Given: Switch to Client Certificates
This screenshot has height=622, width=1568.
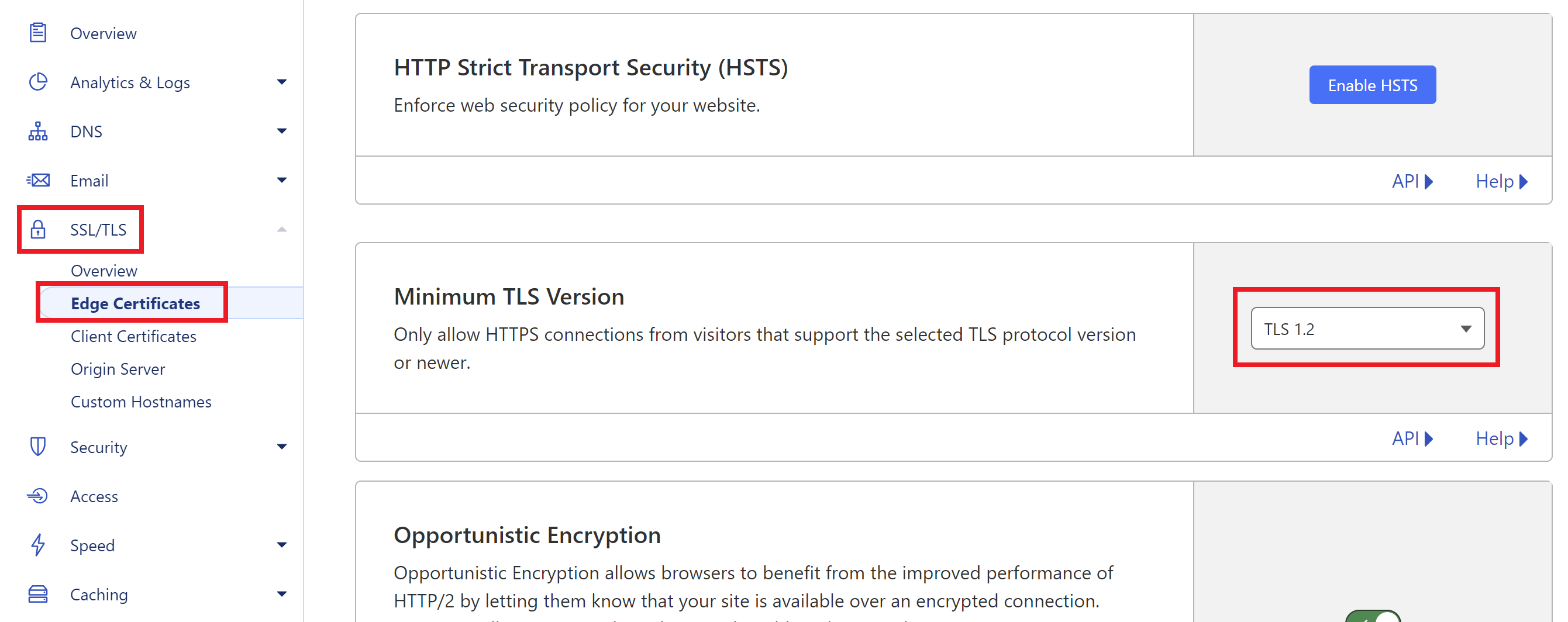Looking at the screenshot, I should click(133, 336).
